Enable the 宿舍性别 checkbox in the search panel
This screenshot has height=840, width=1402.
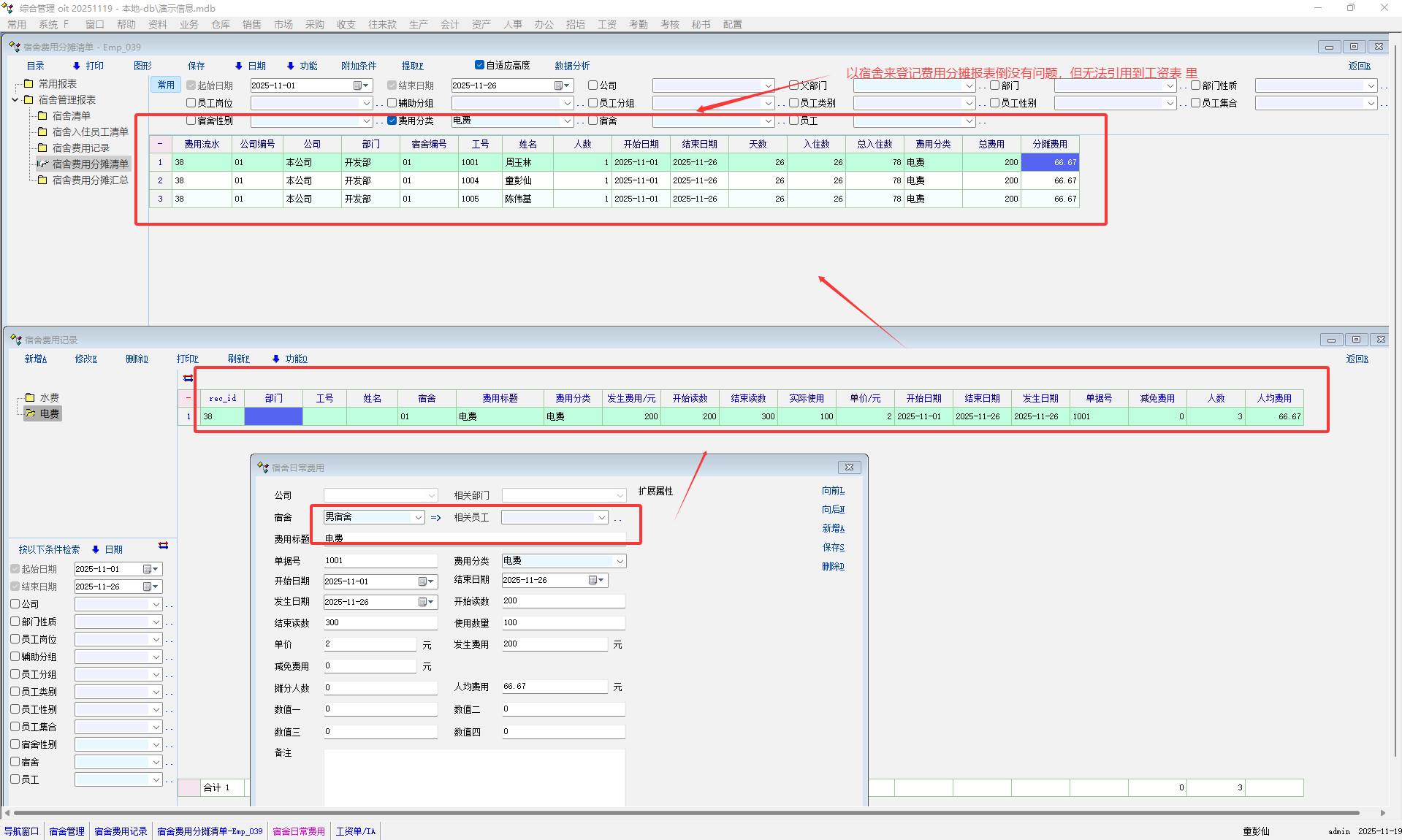15,744
